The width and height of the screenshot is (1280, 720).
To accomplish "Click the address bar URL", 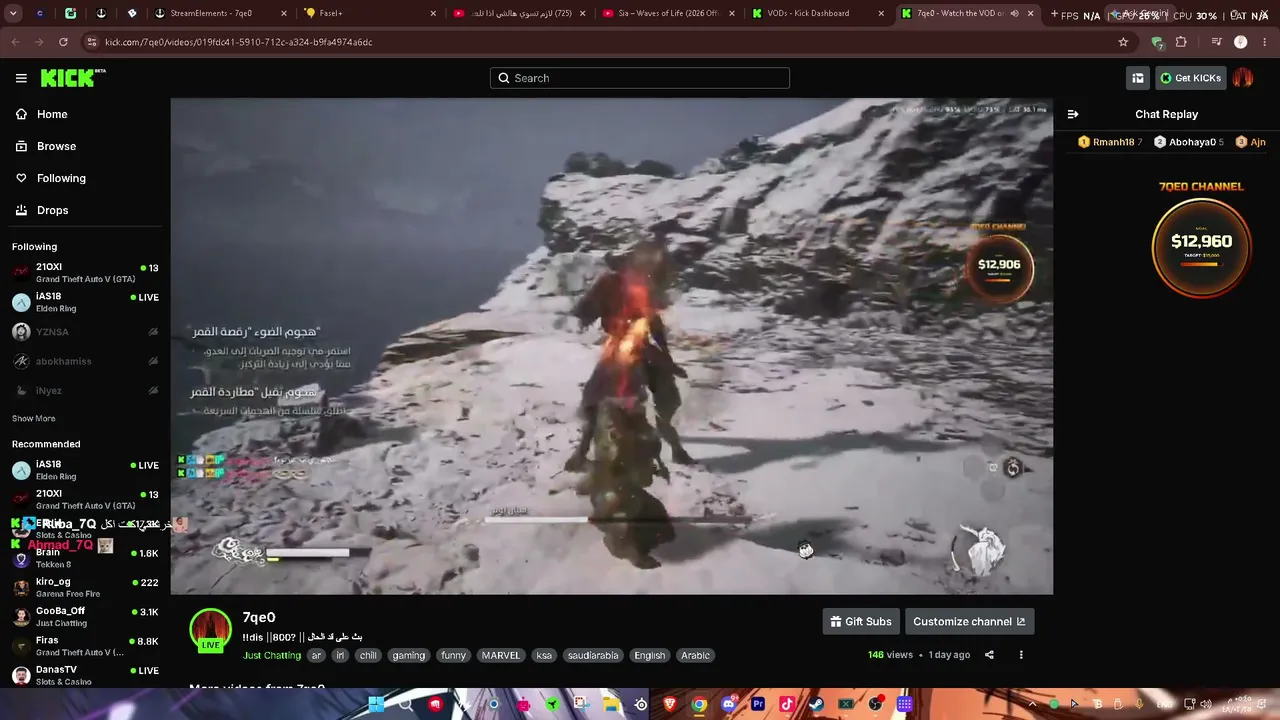I will (x=238, y=42).
